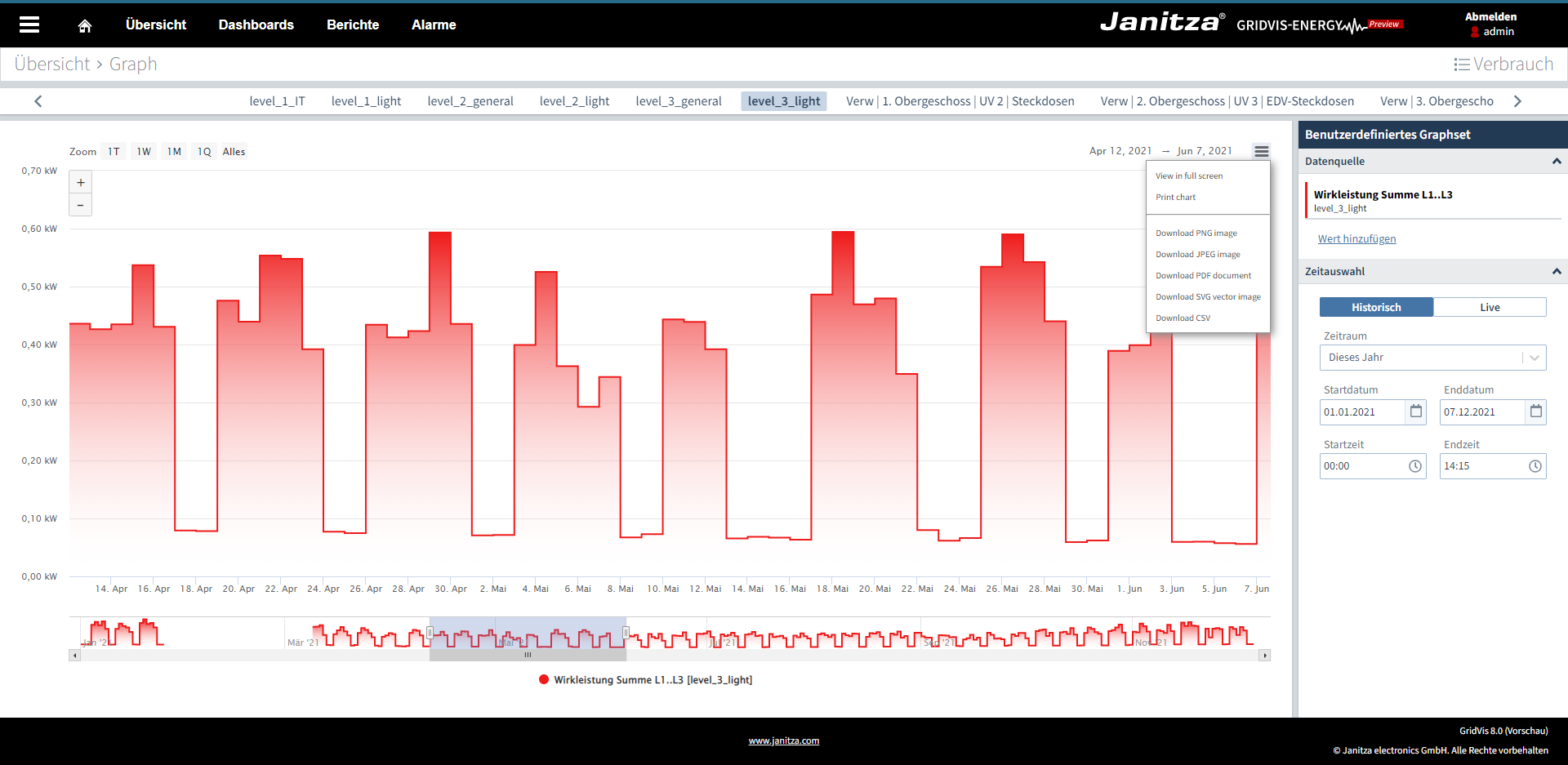Open the Startdatum calendar picker

(x=1415, y=412)
